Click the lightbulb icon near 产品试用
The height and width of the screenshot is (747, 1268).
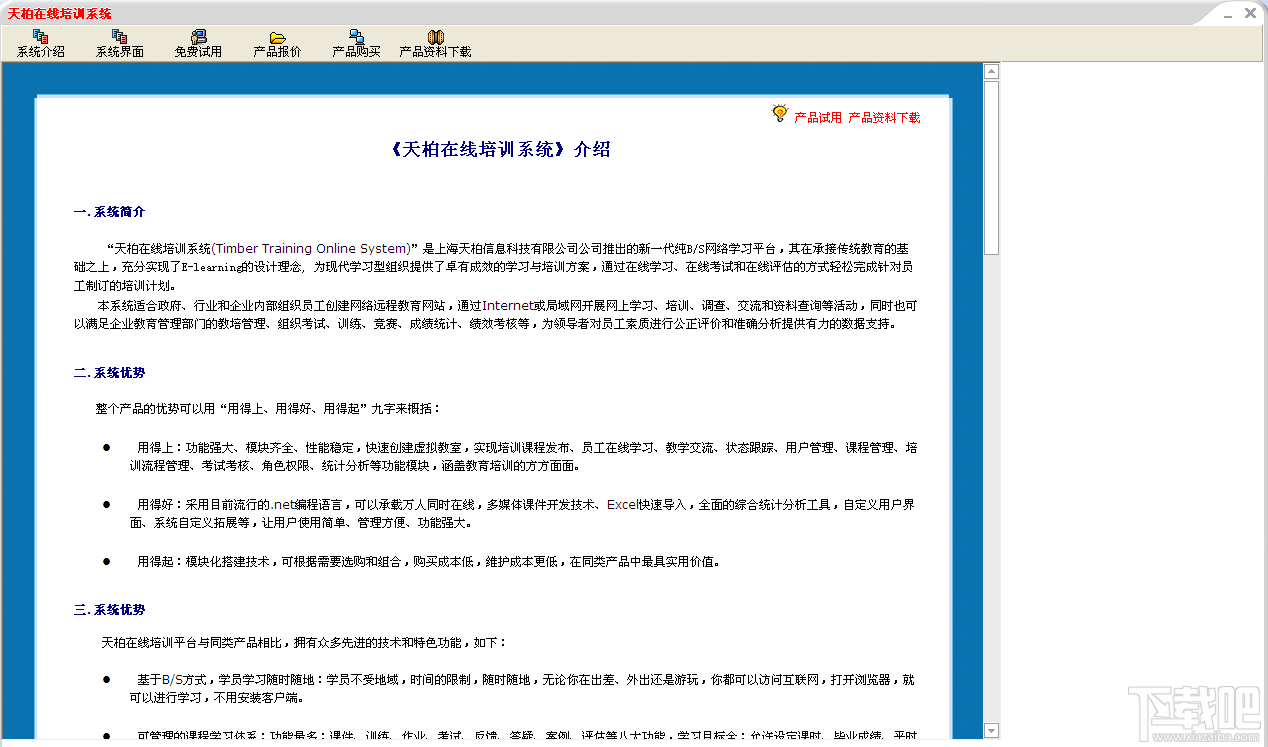click(x=780, y=114)
